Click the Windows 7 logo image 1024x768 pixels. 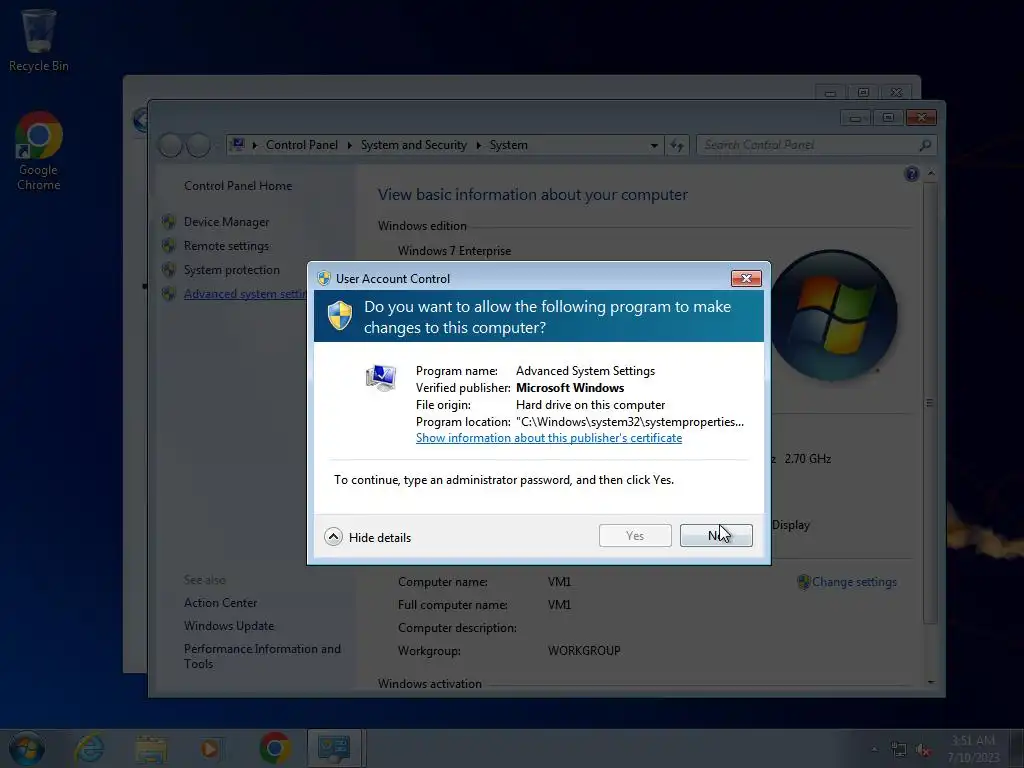point(833,315)
